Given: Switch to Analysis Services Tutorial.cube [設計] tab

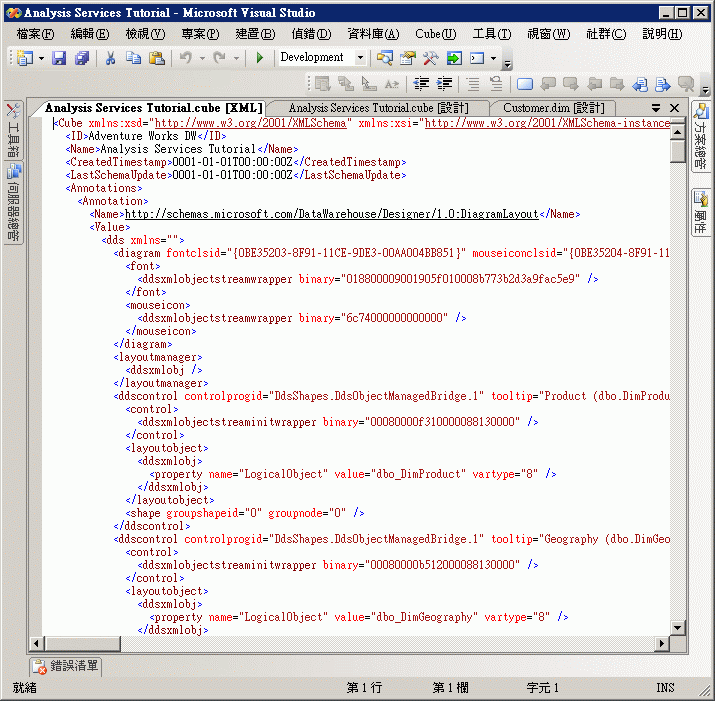Looking at the screenshot, I should (378, 108).
